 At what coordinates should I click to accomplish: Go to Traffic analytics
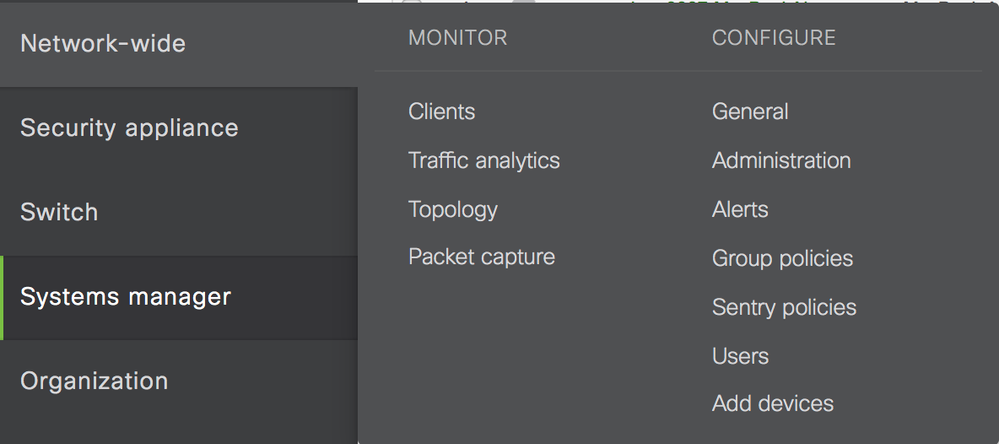coord(484,161)
